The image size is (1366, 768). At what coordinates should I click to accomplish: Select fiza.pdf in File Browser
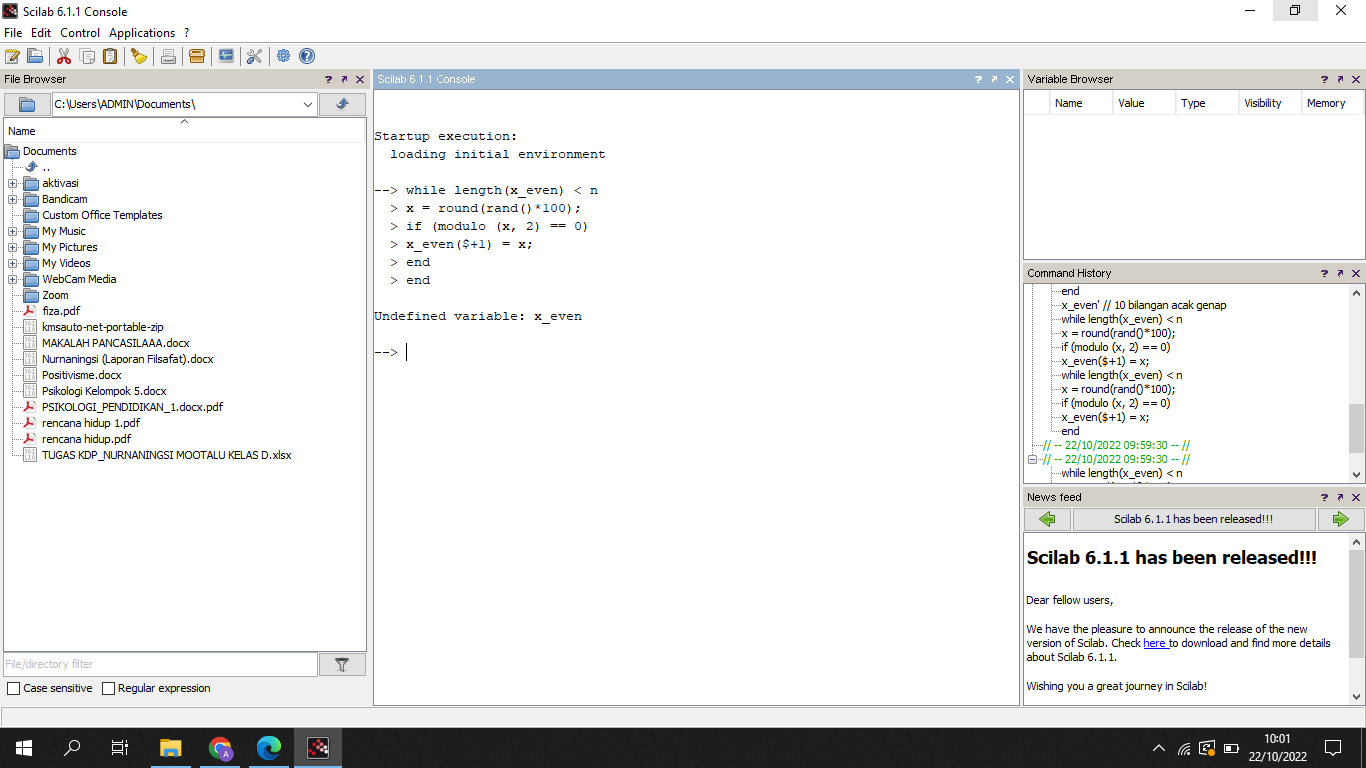coord(61,311)
